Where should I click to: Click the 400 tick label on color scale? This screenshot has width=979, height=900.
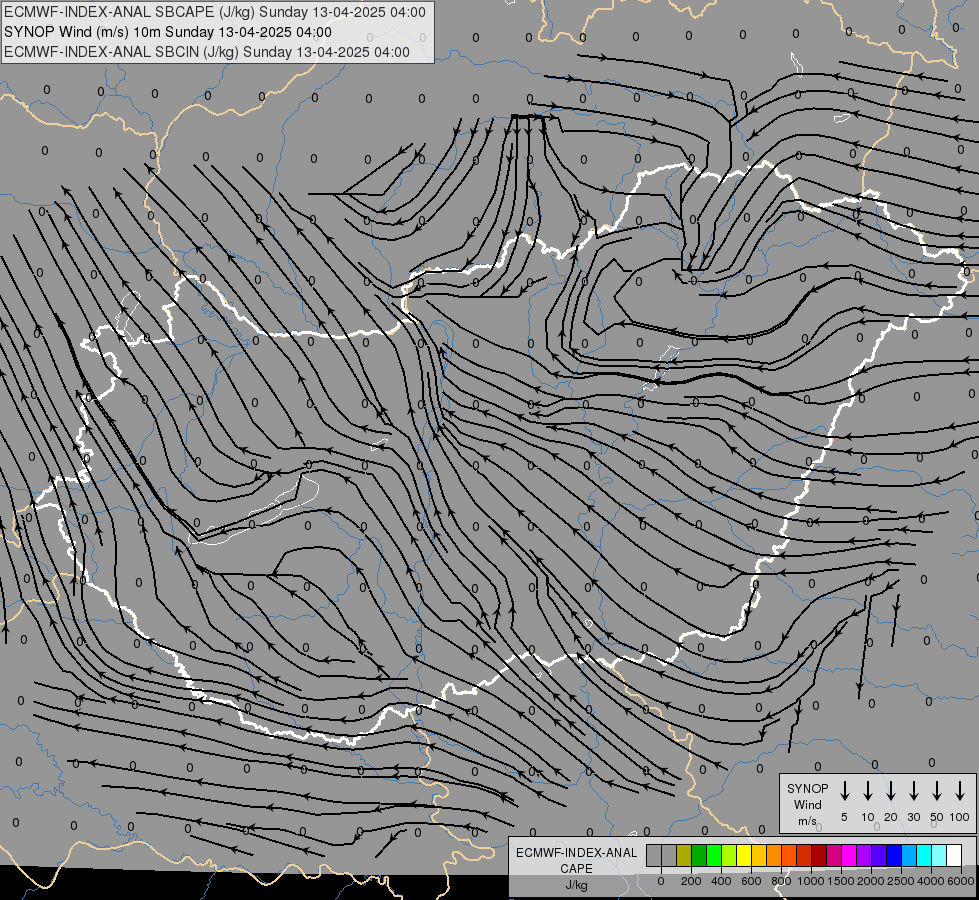coord(721,881)
